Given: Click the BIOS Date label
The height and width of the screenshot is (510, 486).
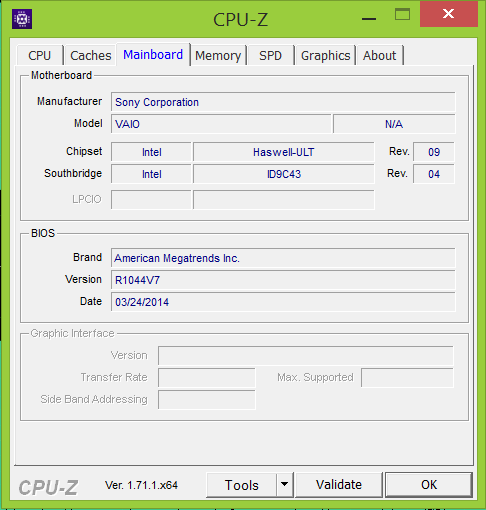Looking at the screenshot, I should (91, 301).
